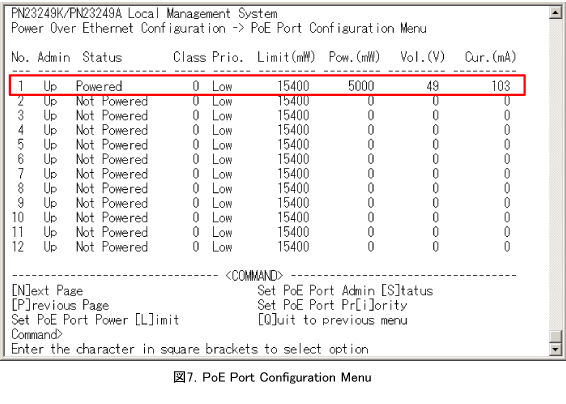Click [Q]uit to previous menu text
This screenshot has height=404, width=566.
click(x=332, y=320)
